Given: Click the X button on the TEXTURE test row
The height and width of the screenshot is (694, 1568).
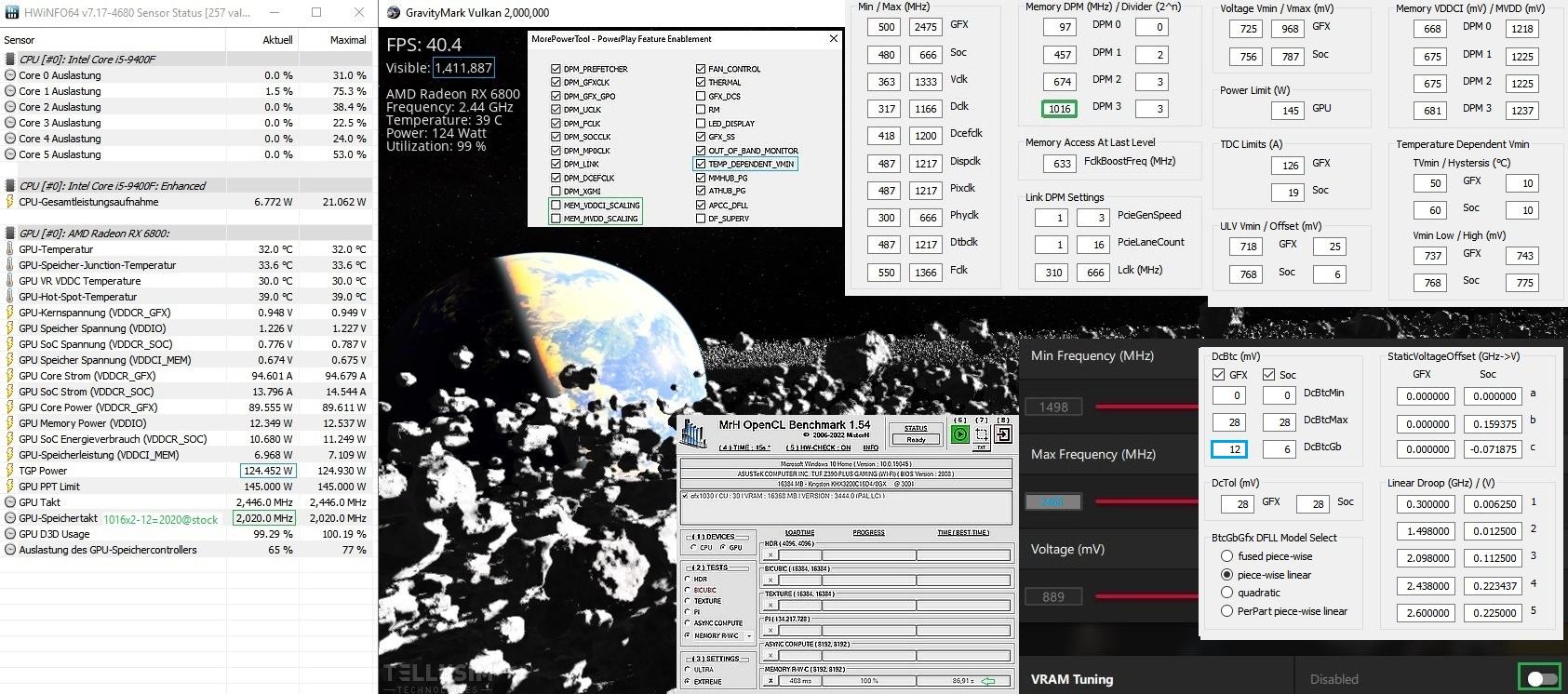Looking at the screenshot, I should point(771,605).
